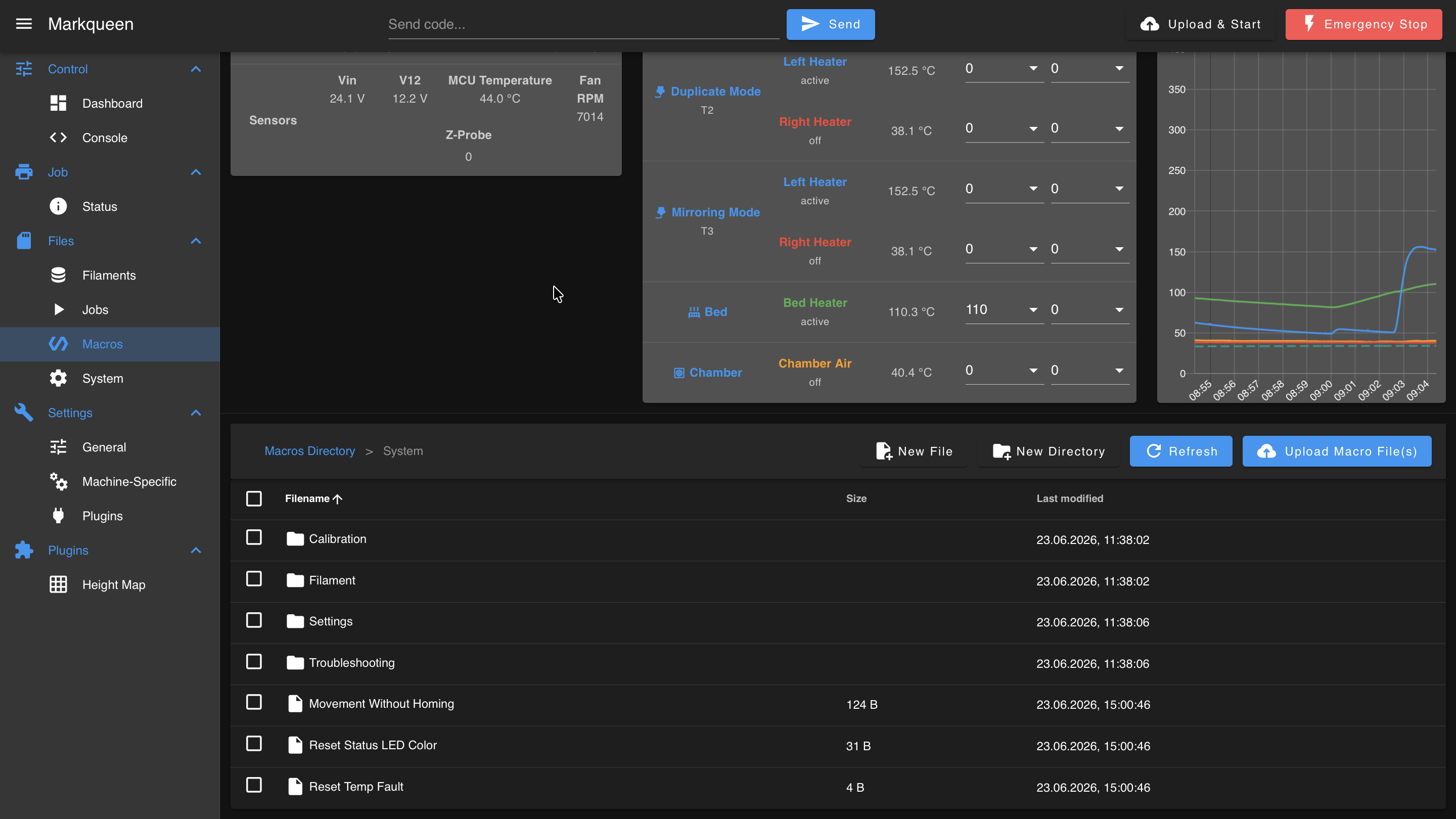The height and width of the screenshot is (819, 1456).
Task: Check the Settings folder checkbox
Action: click(x=254, y=620)
